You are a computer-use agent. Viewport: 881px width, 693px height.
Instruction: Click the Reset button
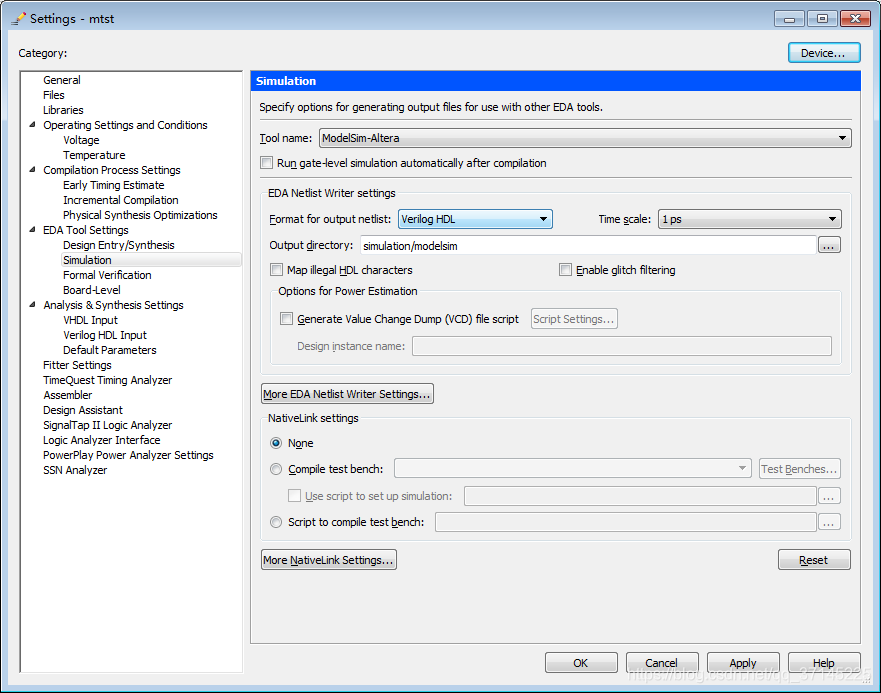(814, 560)
